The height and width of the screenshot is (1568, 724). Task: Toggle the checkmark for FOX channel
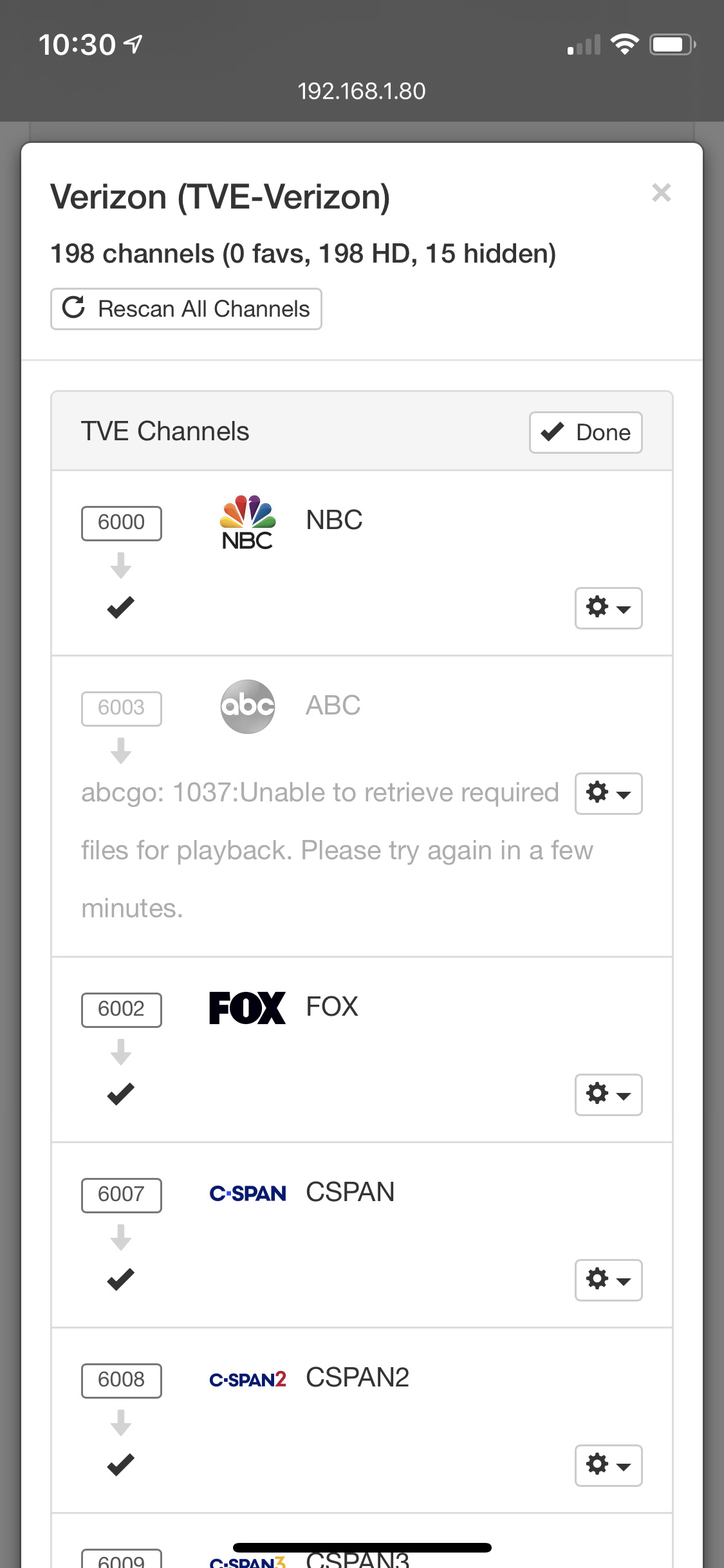(x=121, y=1094)
